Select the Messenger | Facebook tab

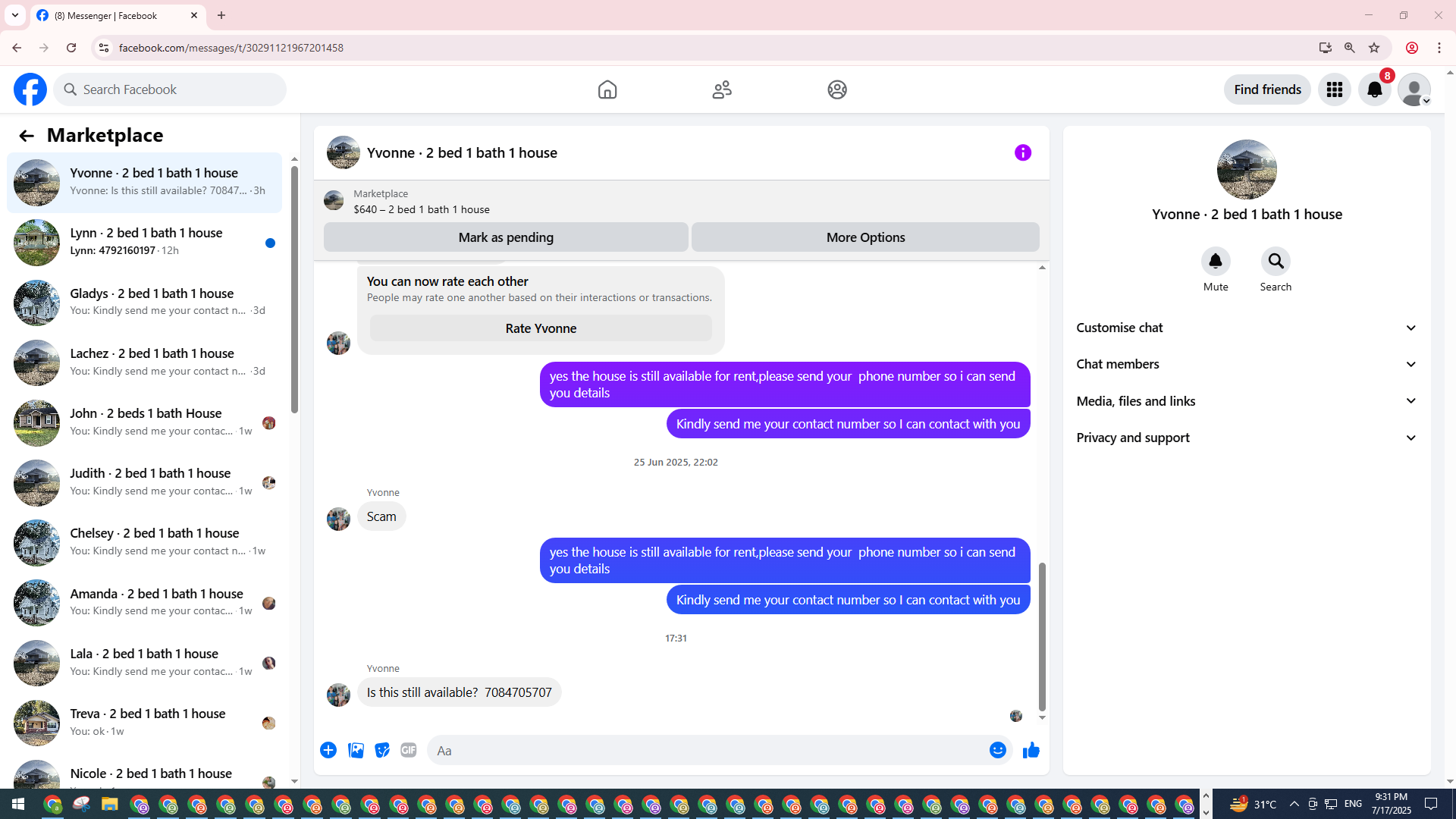(x=118, y=16)
